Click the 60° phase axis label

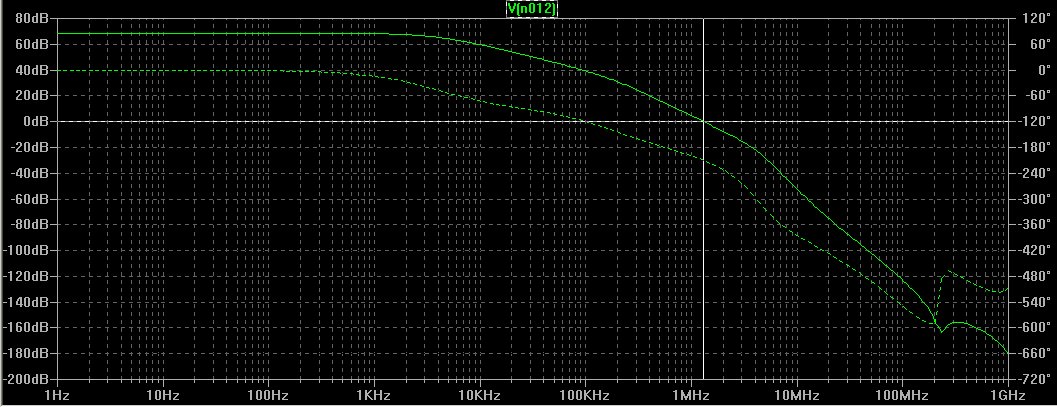[1039, 44]
